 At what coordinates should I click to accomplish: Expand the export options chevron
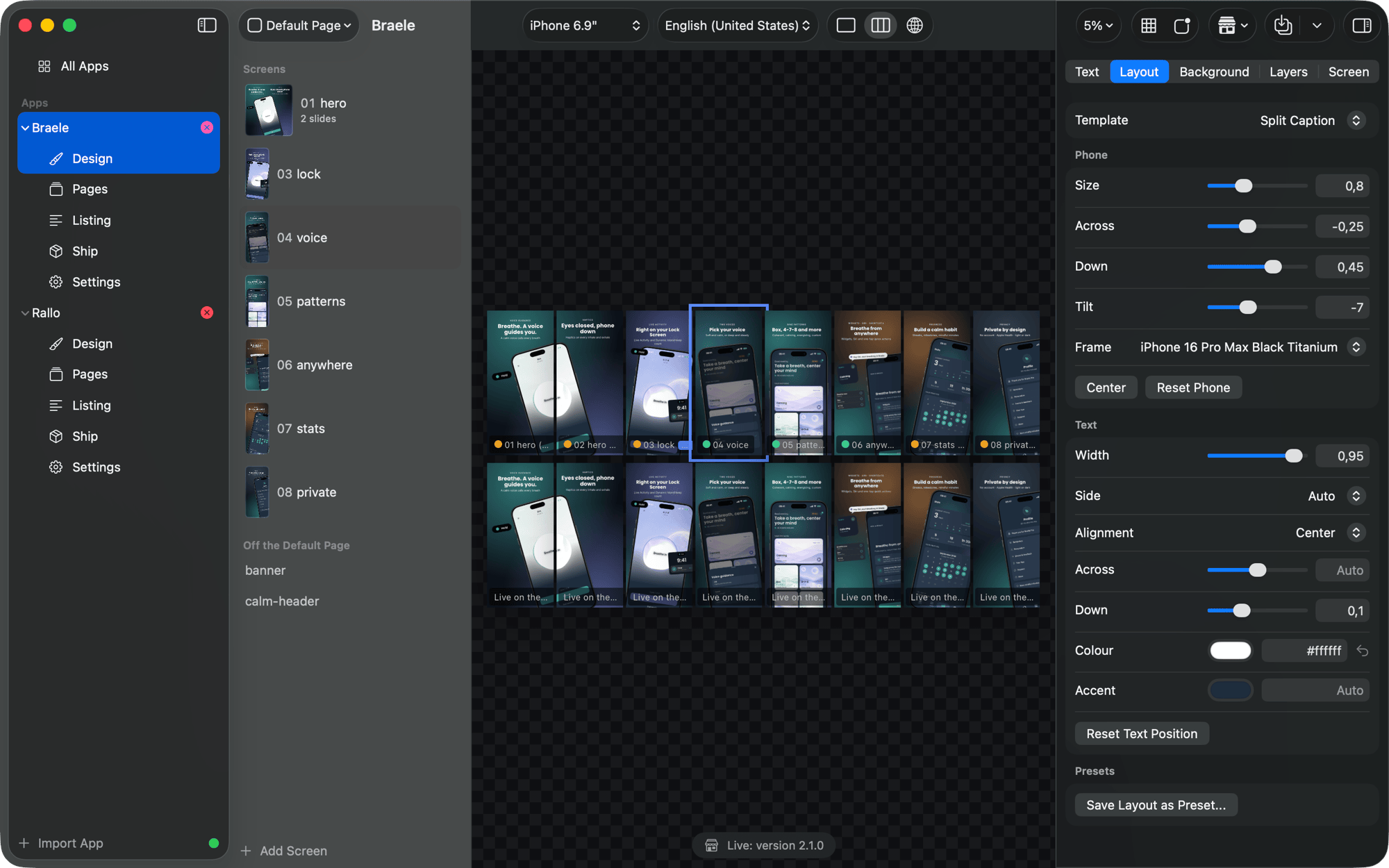tap(1317, 26)
